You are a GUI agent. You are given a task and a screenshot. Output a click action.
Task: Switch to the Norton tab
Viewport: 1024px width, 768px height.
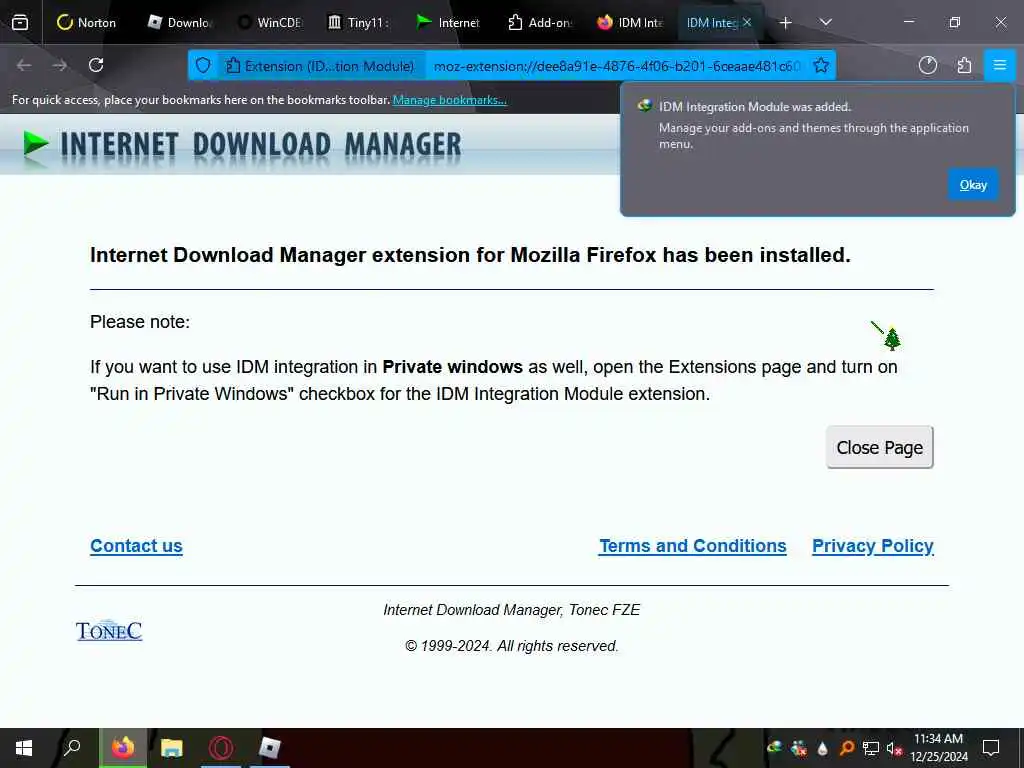tap(87, 23)
